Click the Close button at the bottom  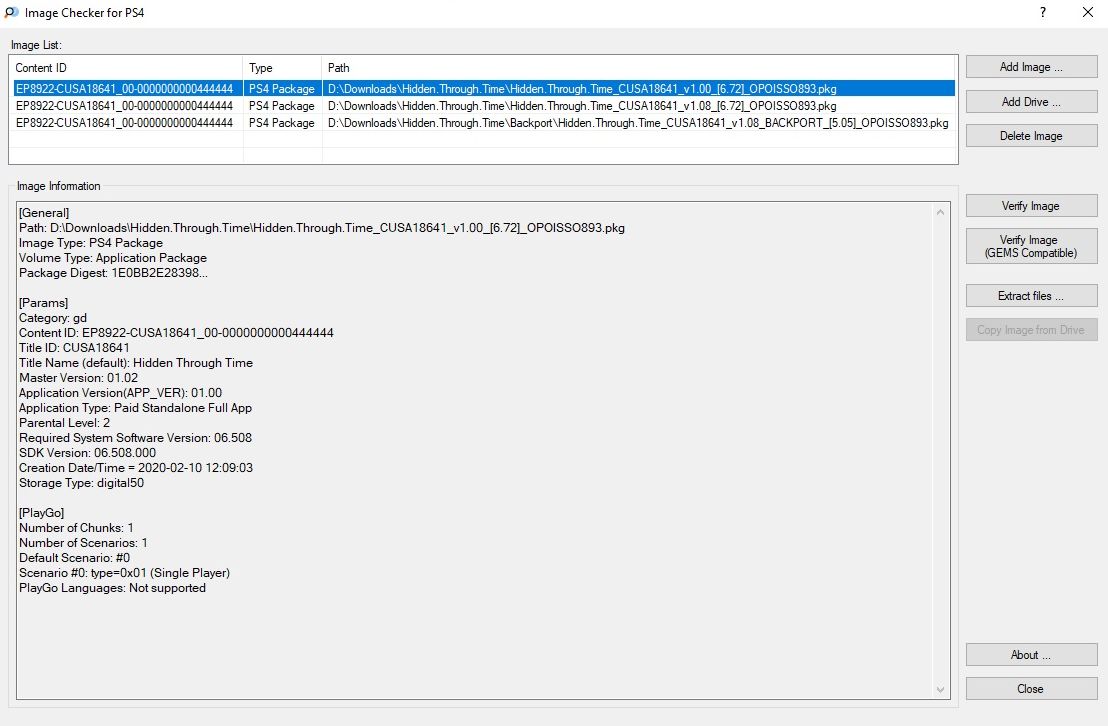[1031, 689]
